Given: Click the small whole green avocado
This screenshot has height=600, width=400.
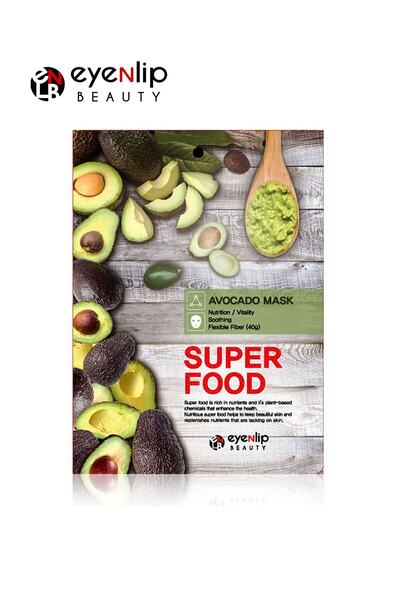Looking at the screenshot, I should (162, 276).
